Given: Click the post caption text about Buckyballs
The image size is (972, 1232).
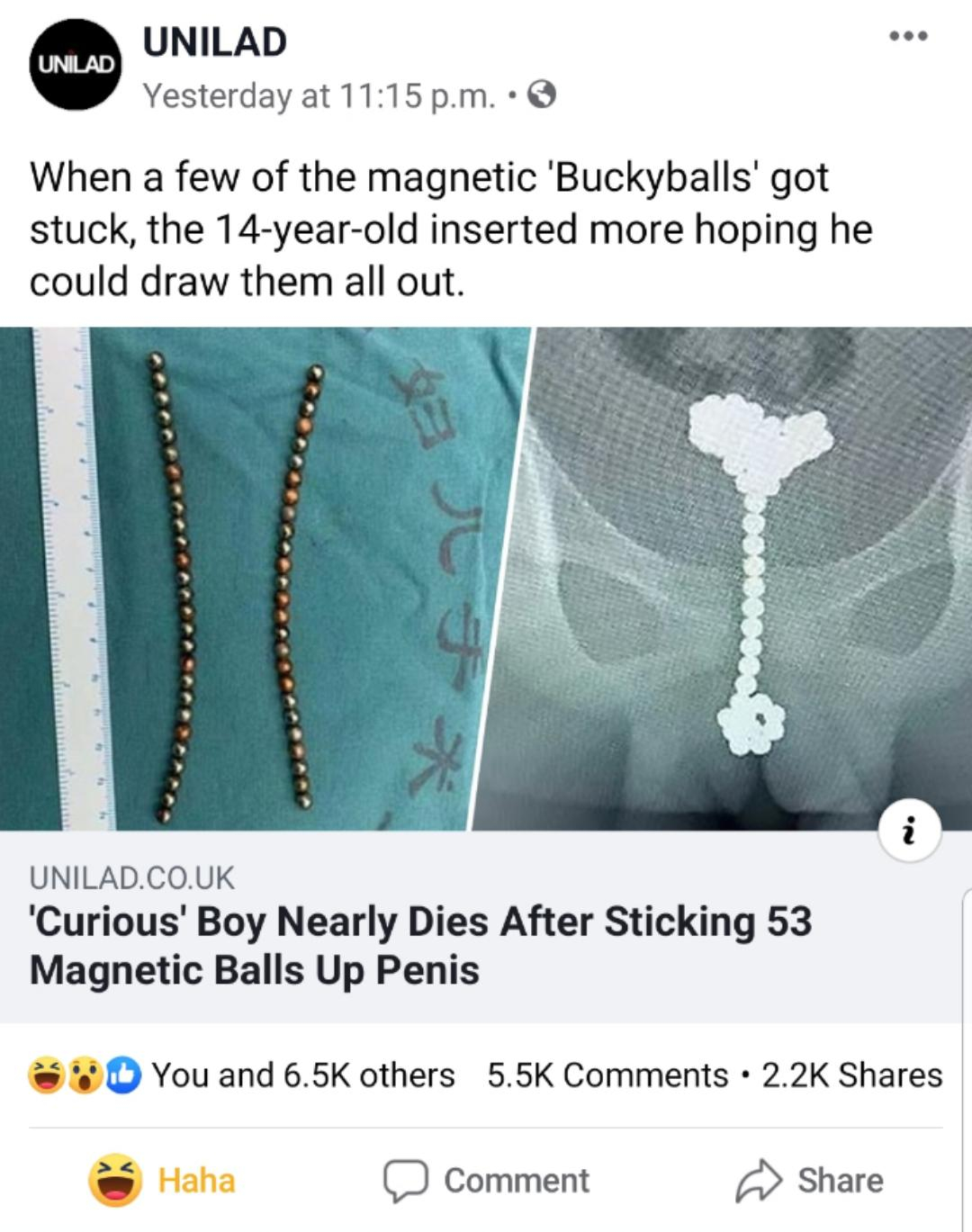Looking at the screenshot, I should point(451,229).
